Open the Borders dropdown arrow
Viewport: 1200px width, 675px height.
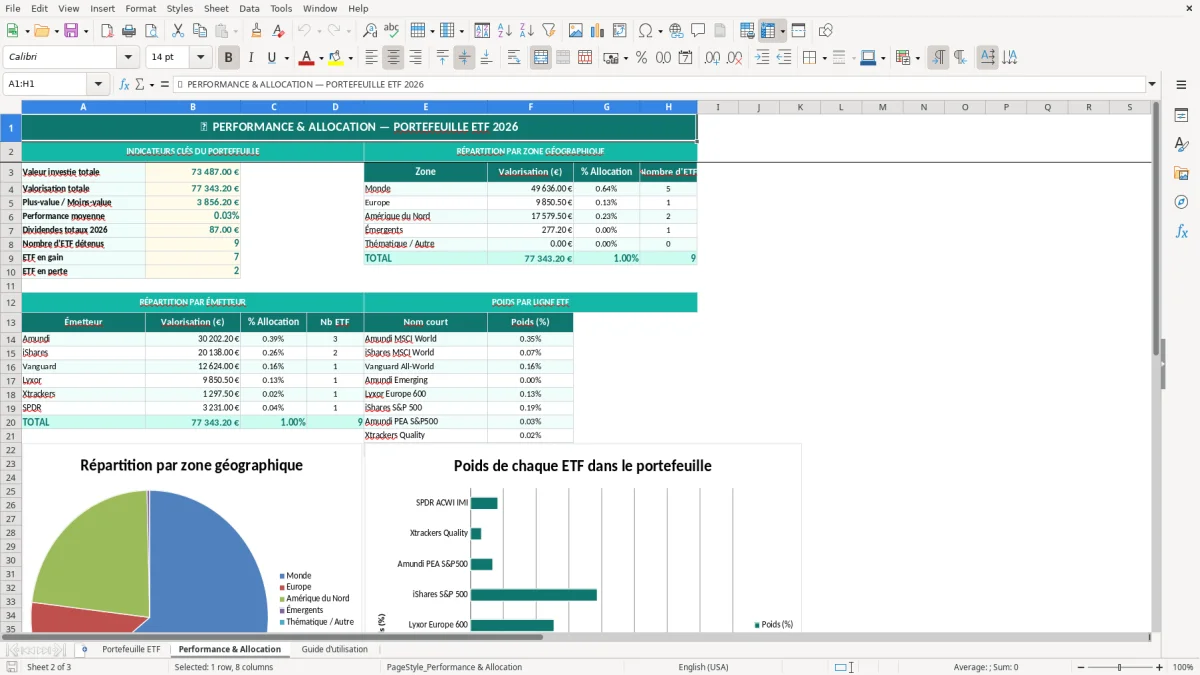coord(827,58)
